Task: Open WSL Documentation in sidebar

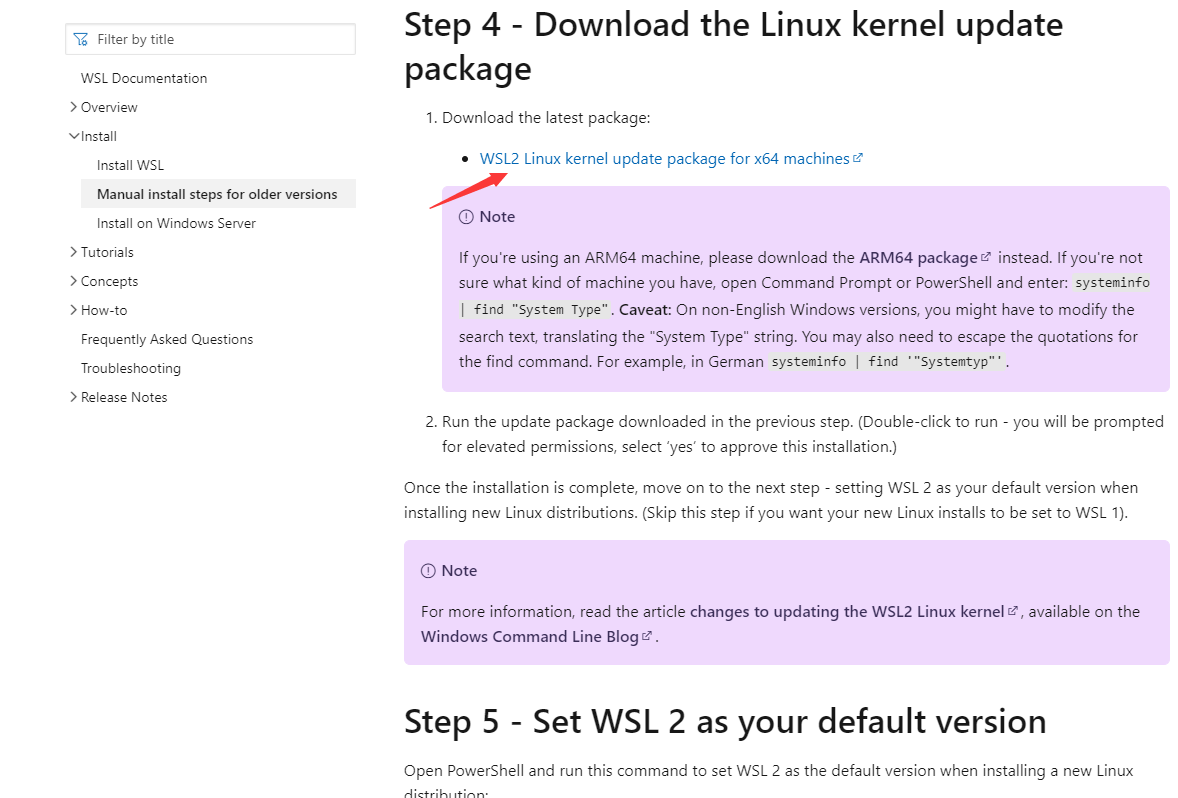Action: [x=144, y=78]
